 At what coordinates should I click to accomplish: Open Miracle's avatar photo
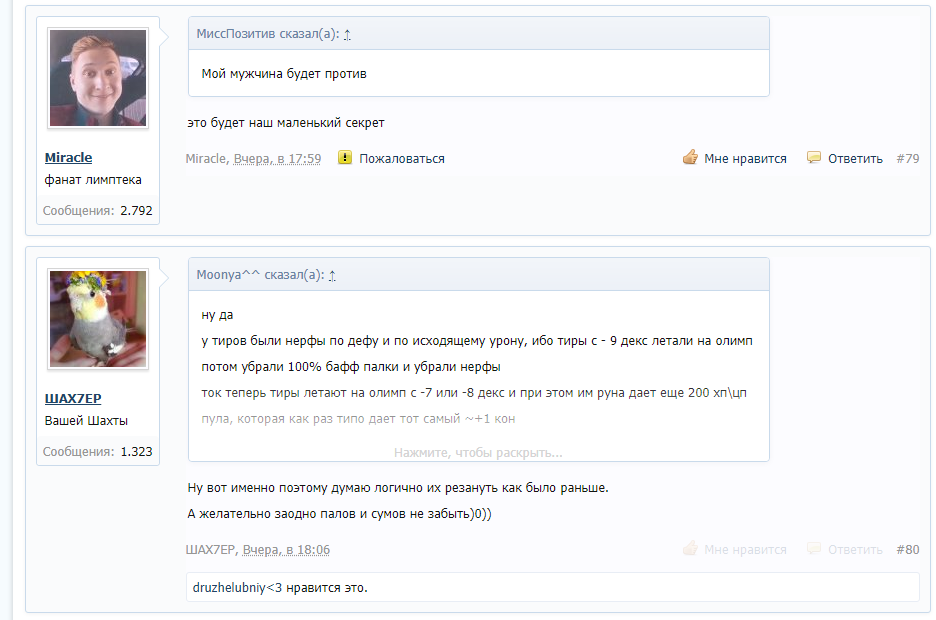98,78
